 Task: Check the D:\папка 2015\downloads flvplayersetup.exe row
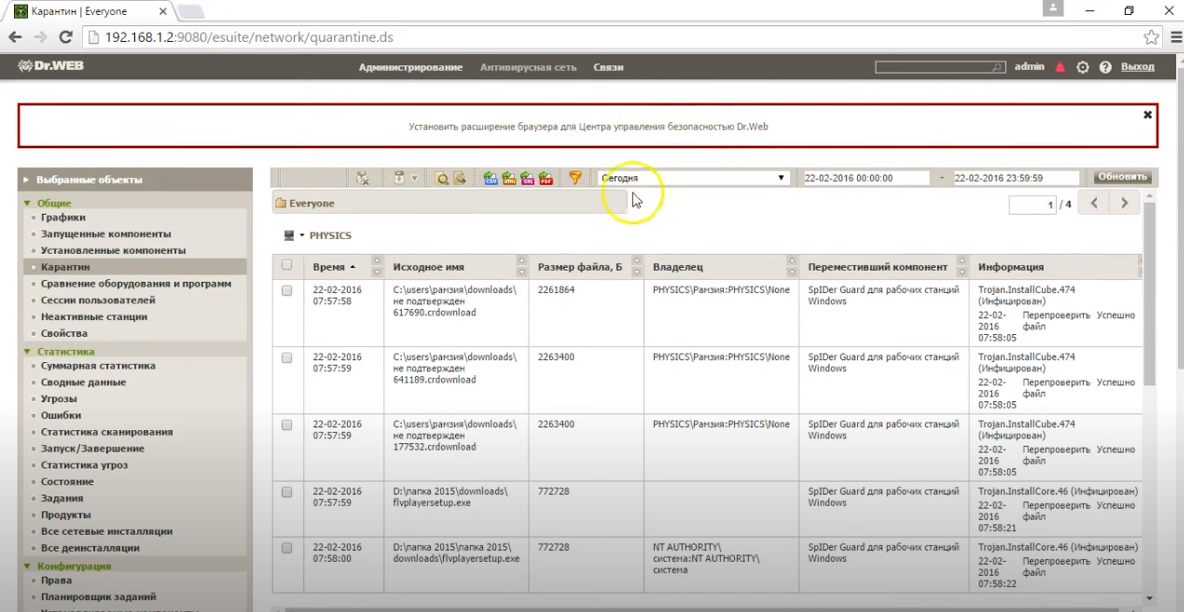(x=287, y=492)
